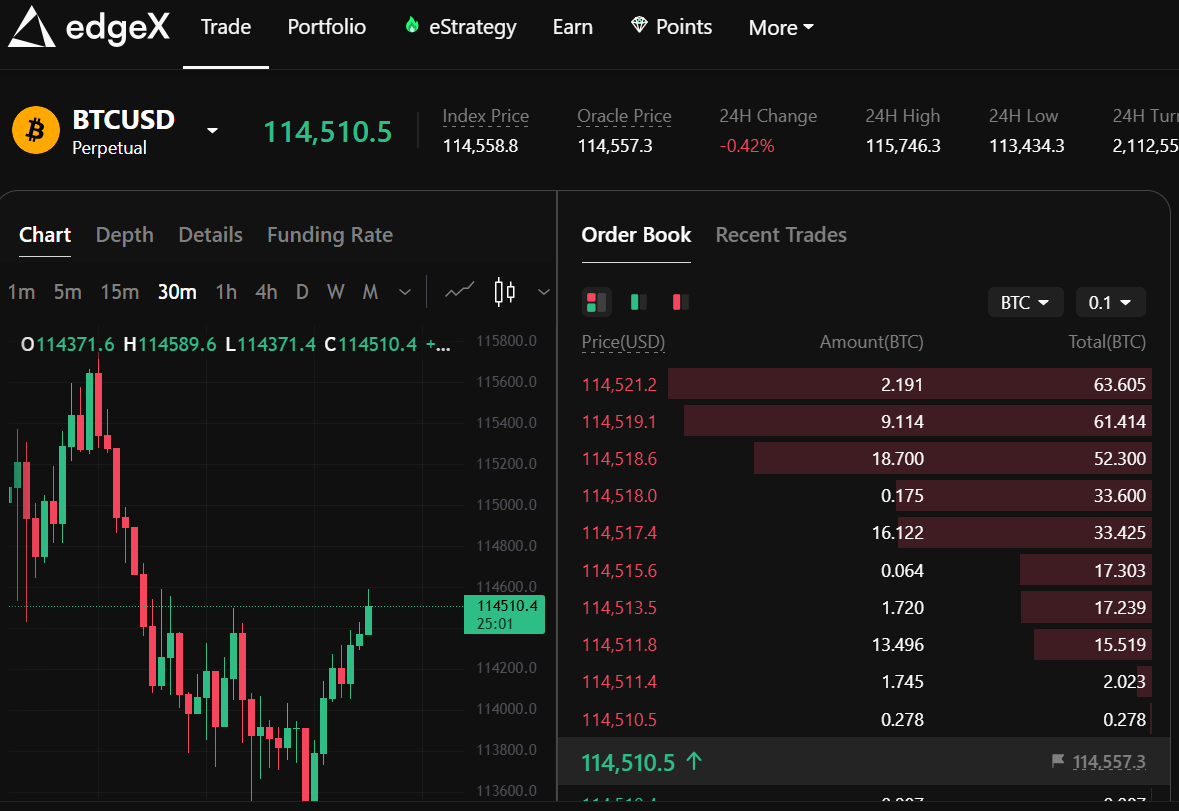Open the Recent Trades tab

coord(780,235)
